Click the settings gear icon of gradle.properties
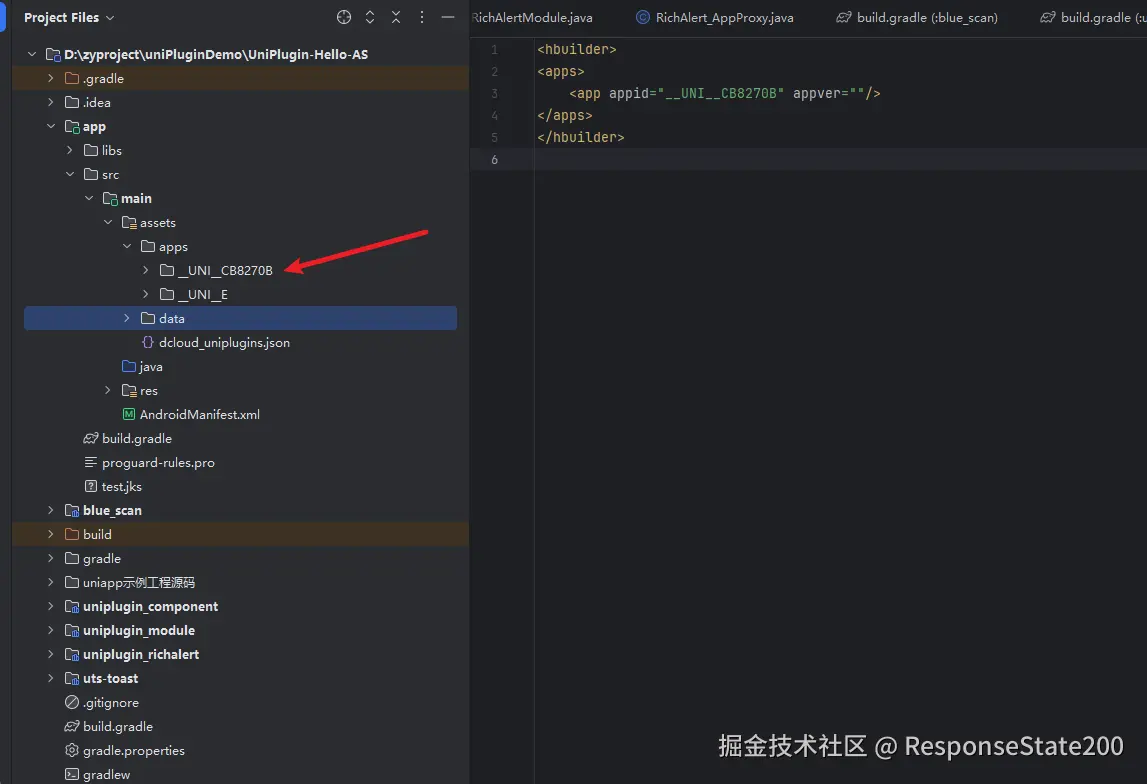The image size is (1147, 784). [72, 750]
